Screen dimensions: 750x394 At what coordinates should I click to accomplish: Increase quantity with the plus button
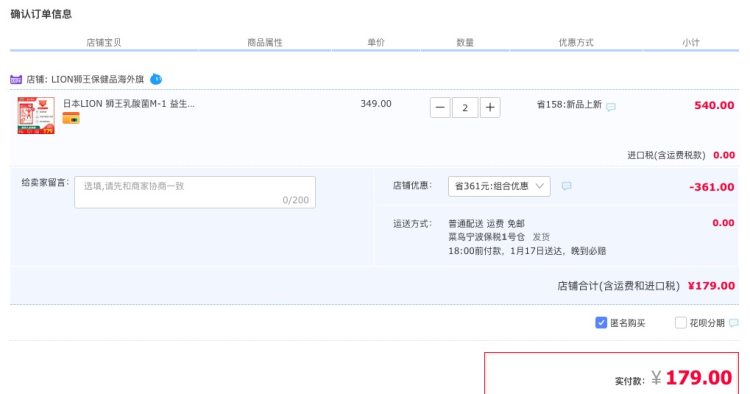click(490, 108)
